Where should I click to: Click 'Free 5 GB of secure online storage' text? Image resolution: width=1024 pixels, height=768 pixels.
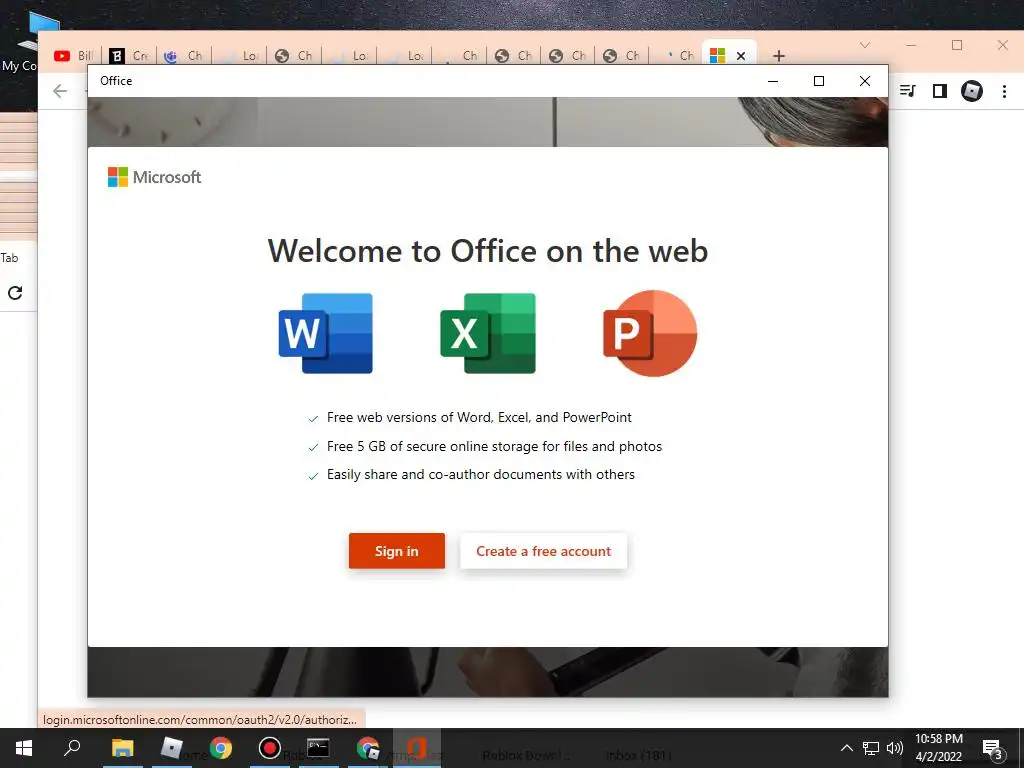pyautogui.click(x=494, y=446)
